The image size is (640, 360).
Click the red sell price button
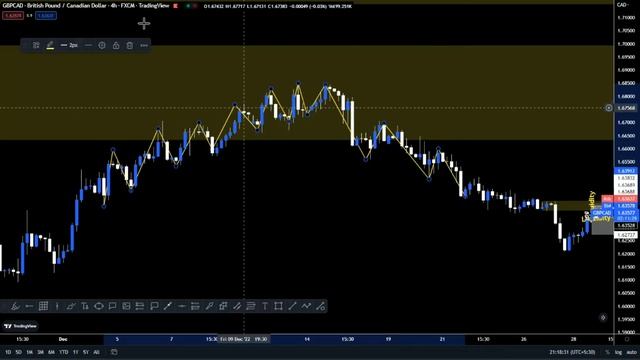[x=13, y=16]
